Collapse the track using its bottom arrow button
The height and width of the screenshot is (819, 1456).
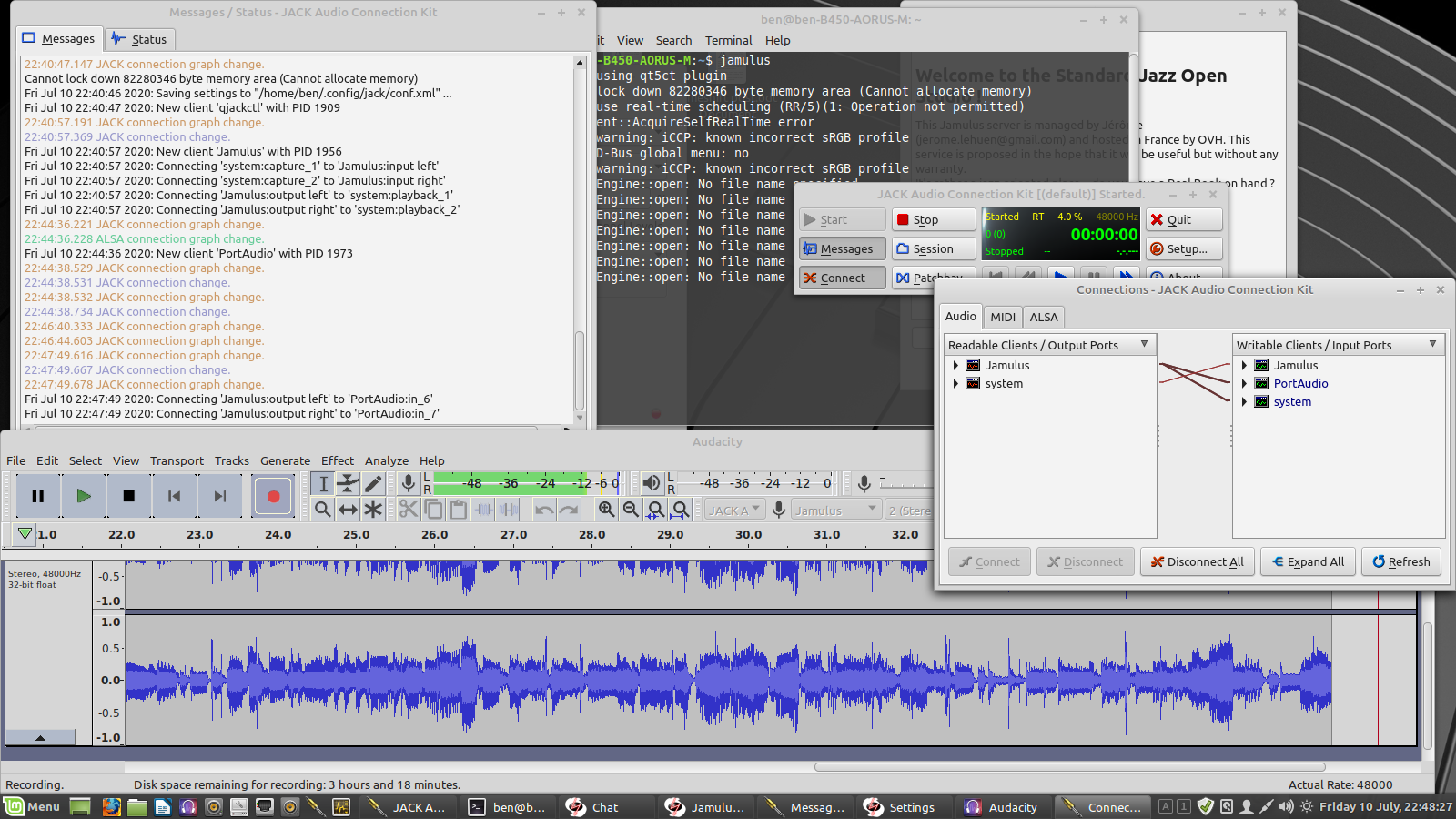[40, 737]
